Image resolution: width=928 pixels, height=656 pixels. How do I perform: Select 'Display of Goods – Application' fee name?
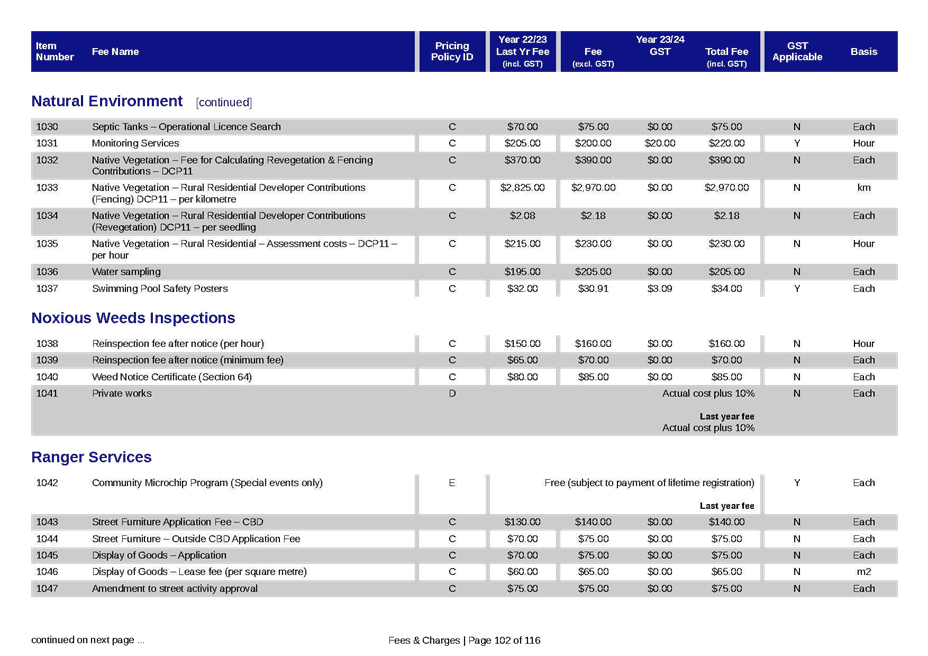[159, 555]
